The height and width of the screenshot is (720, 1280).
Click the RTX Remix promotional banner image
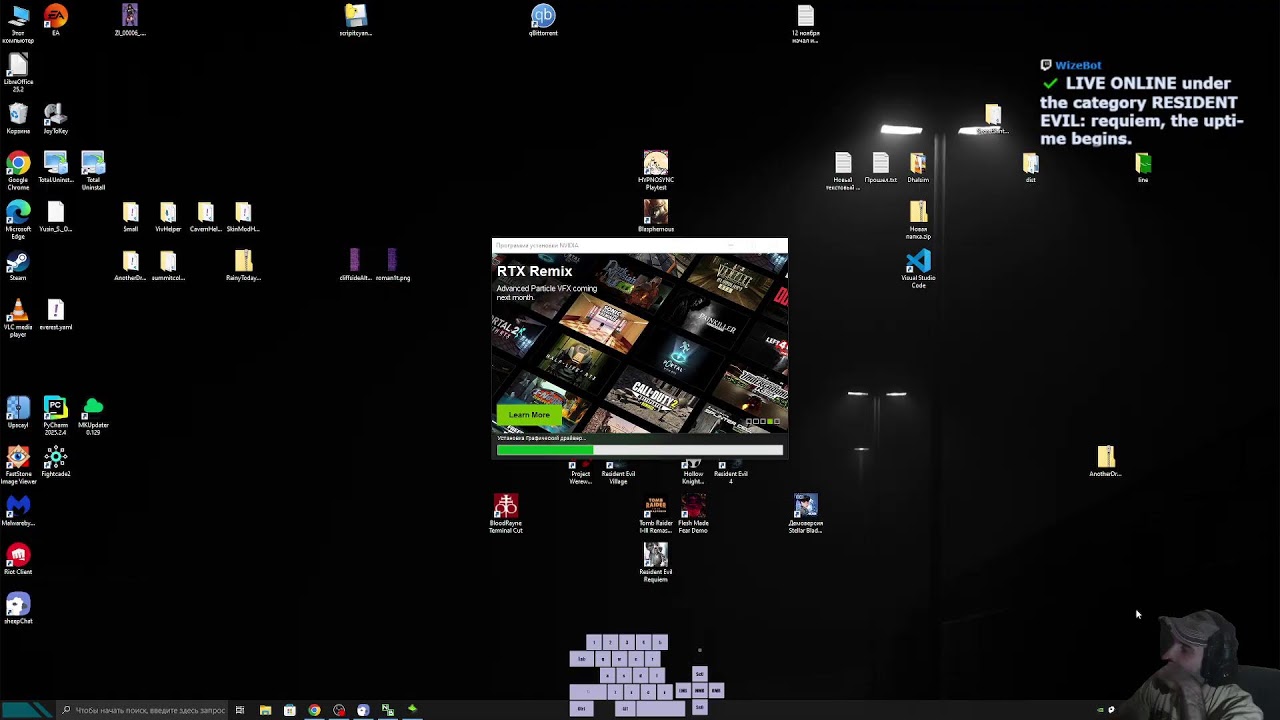(x=640, y=344)
